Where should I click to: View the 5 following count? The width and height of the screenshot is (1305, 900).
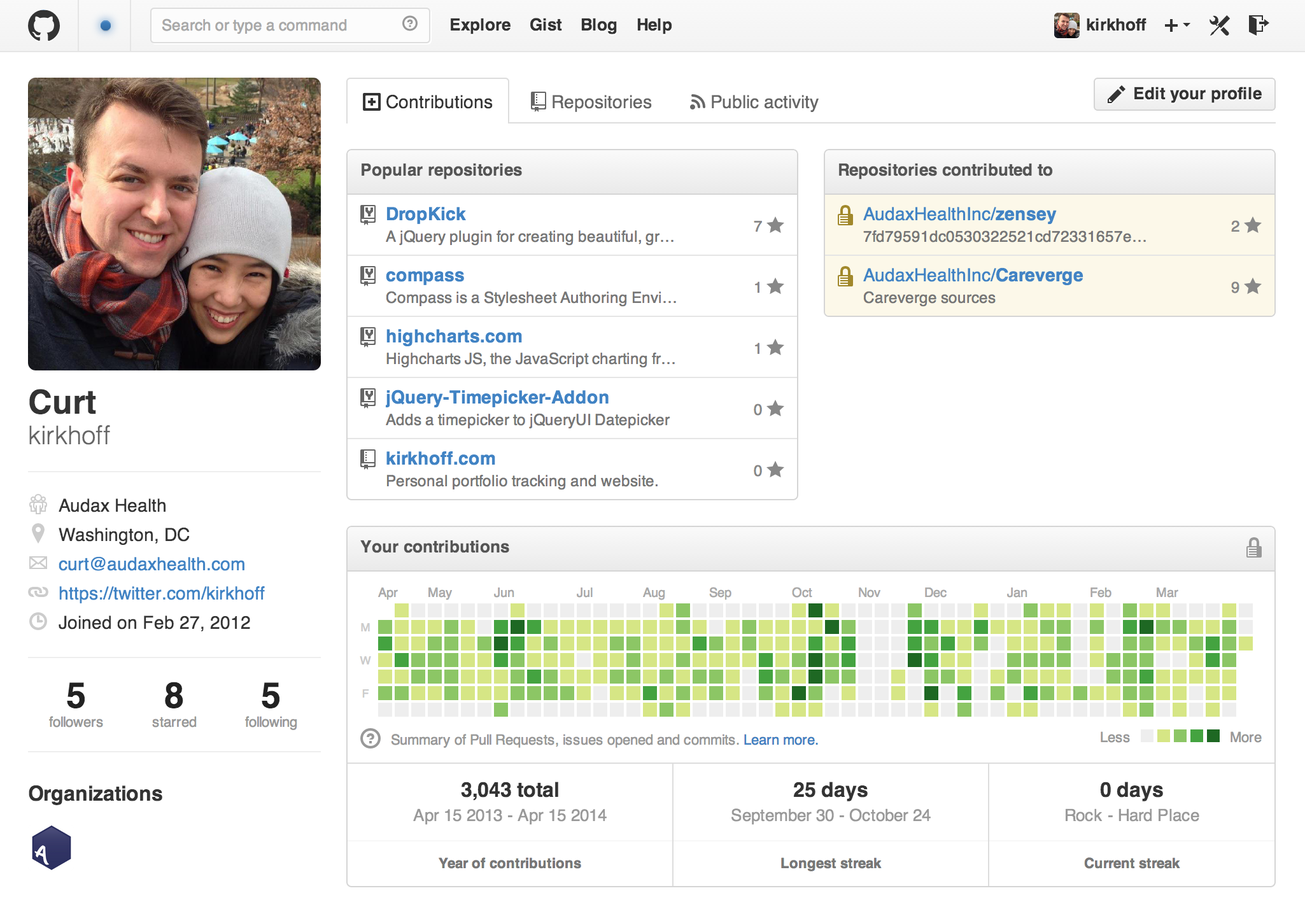tap(271, 704)
